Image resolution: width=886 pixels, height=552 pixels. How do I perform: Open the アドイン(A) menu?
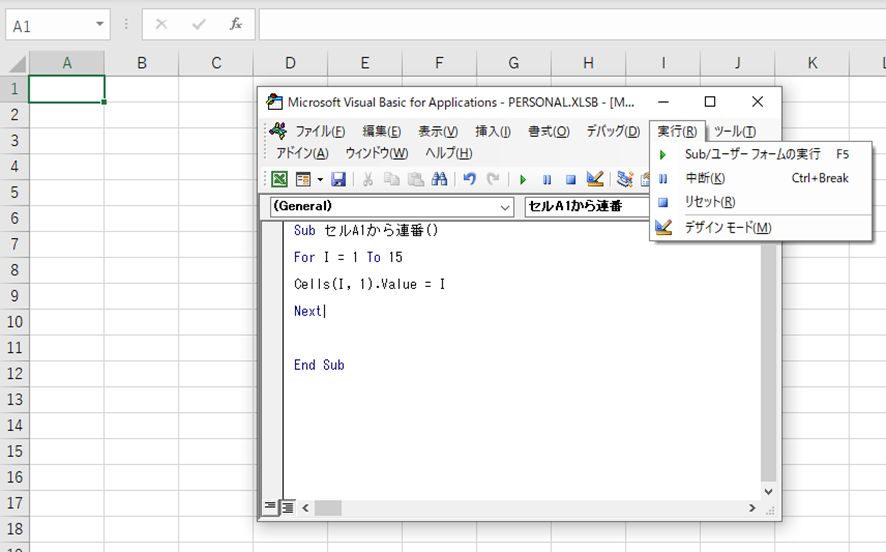[x=302, y=153]
